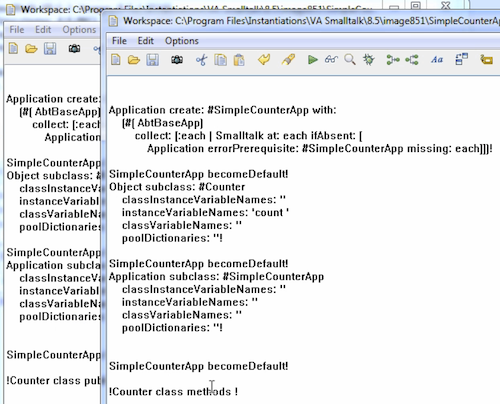Viewport: 500px width, 404px height.
Task: Click open folder icon in back Workspace window
Action: (x=31, y=49)
